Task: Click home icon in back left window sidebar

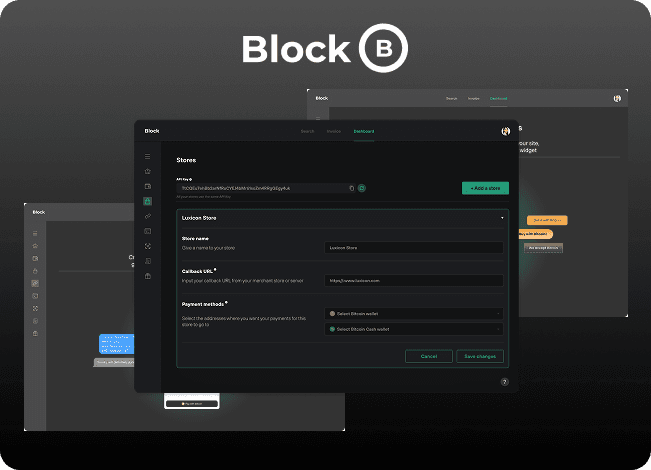Action: click(35, 246)
